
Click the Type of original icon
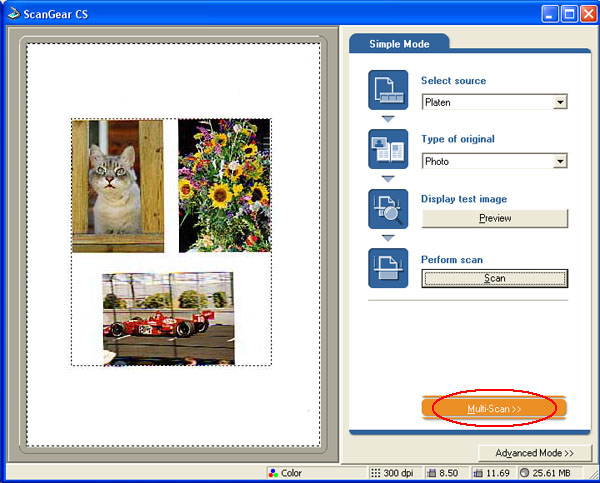[388, 149]
